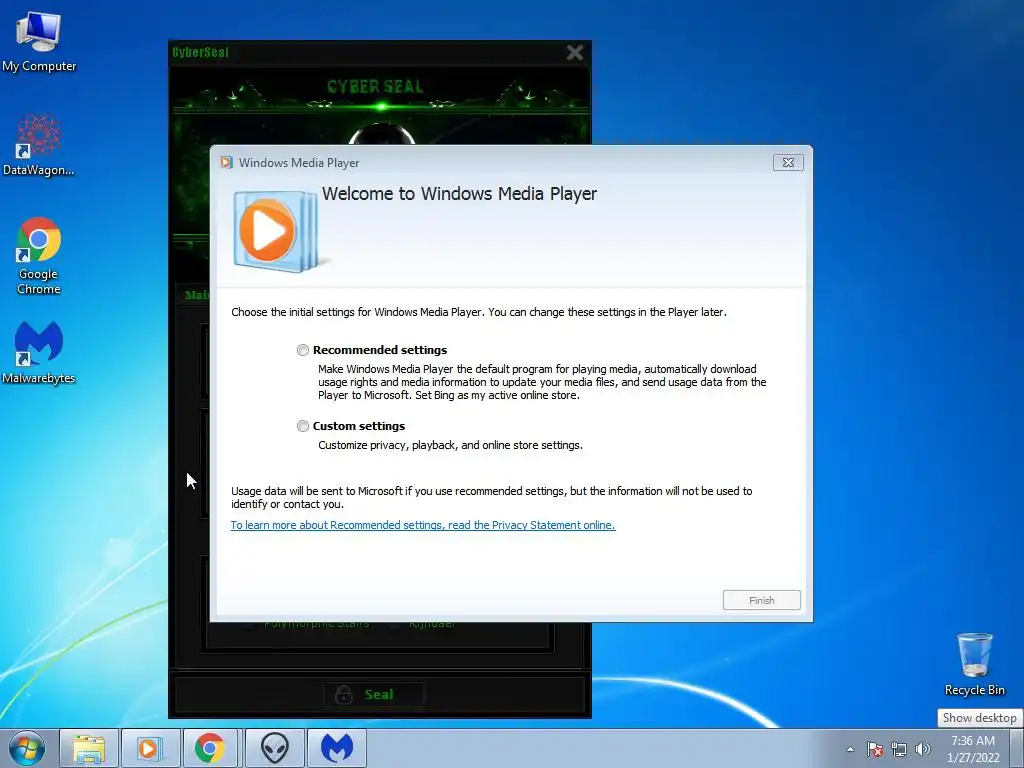1024x768 pixels.
Task: Open the Windows Start menu
Action: (x=26, y=748)
